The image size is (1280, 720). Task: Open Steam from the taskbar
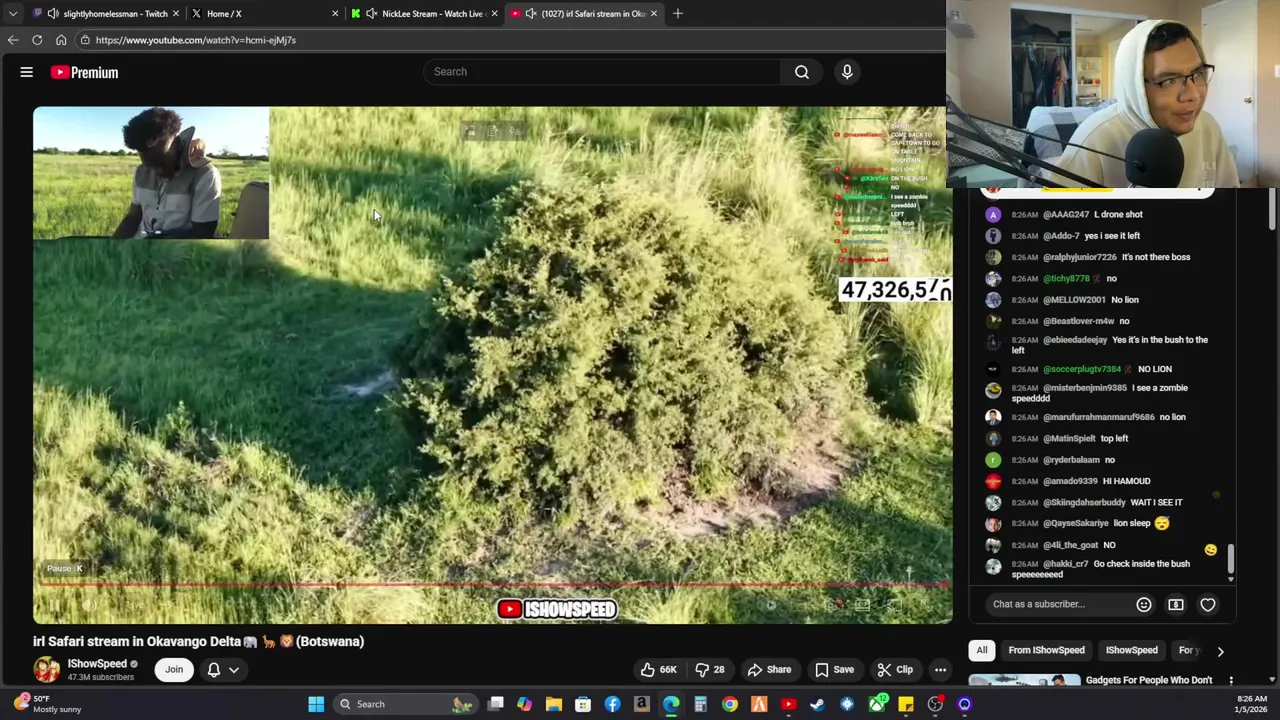tap(817, 704)
